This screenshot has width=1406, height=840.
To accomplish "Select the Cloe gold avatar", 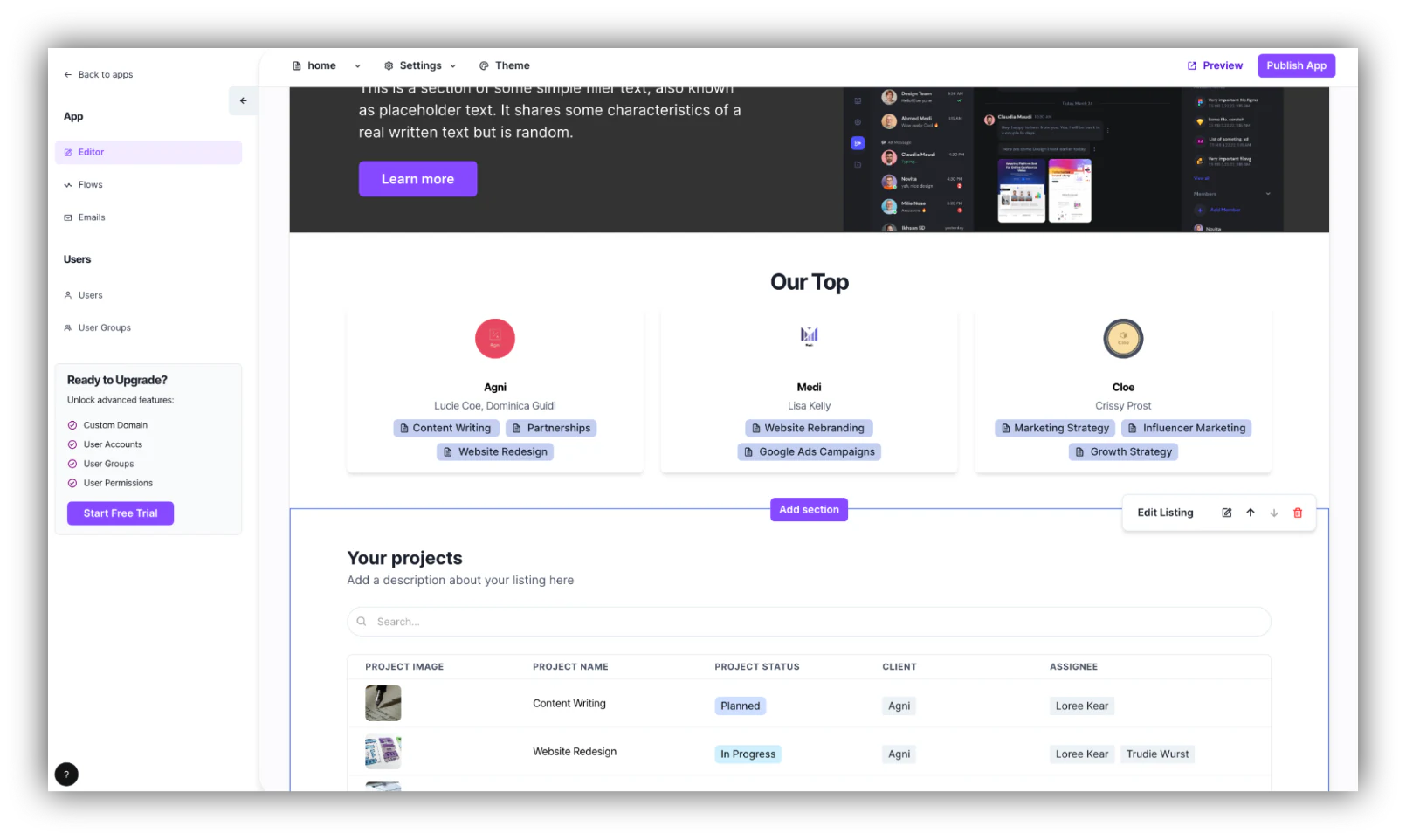I will (1123, 339).
